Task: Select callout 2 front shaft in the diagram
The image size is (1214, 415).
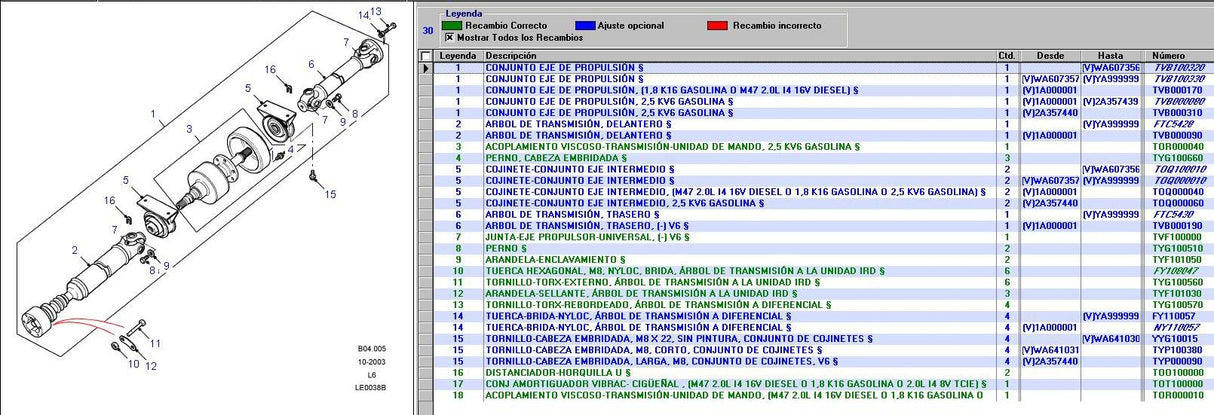Action: coord(75,250)
